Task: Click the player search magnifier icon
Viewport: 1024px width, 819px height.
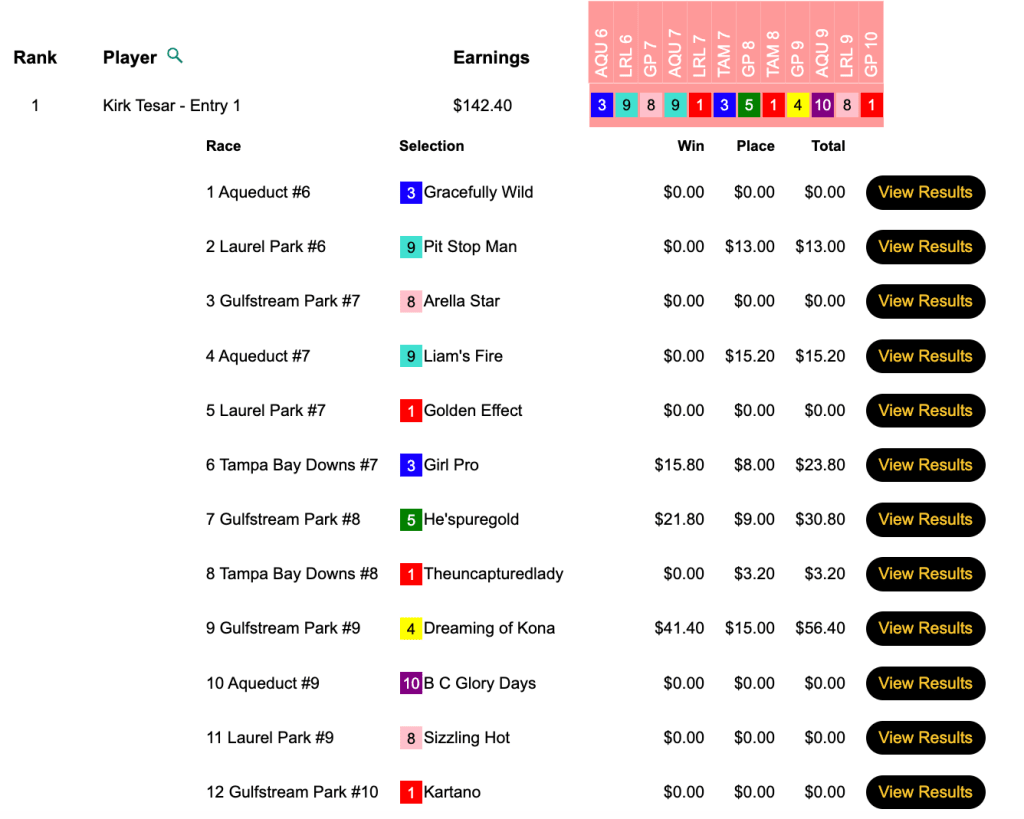Action: pos(175,56)
